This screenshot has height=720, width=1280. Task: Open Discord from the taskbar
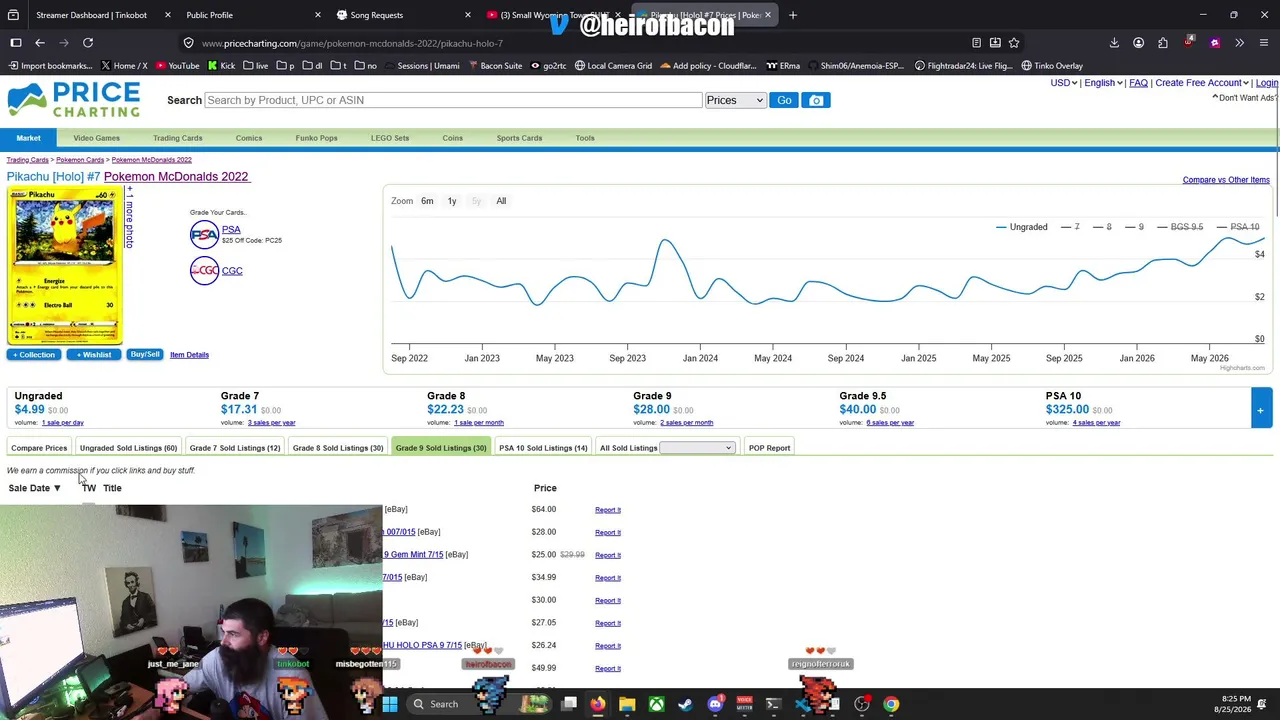[715, 704]
